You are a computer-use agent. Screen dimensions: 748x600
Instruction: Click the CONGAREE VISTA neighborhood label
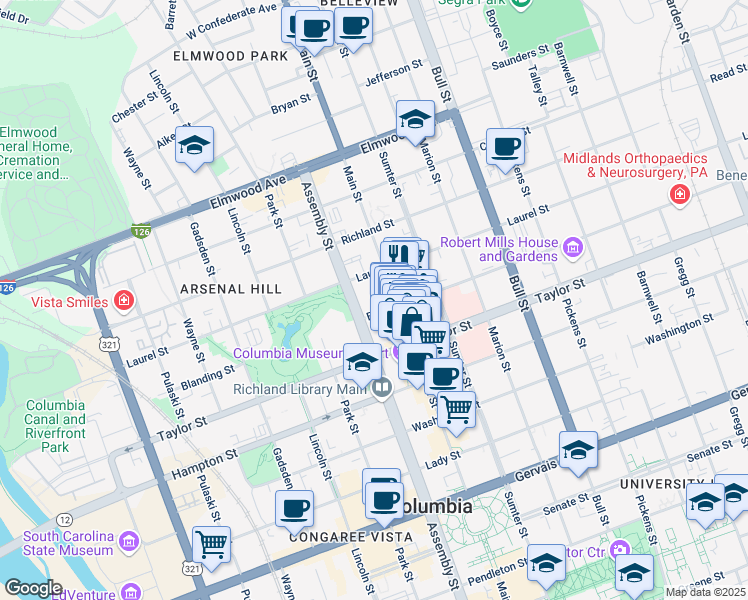351,538
